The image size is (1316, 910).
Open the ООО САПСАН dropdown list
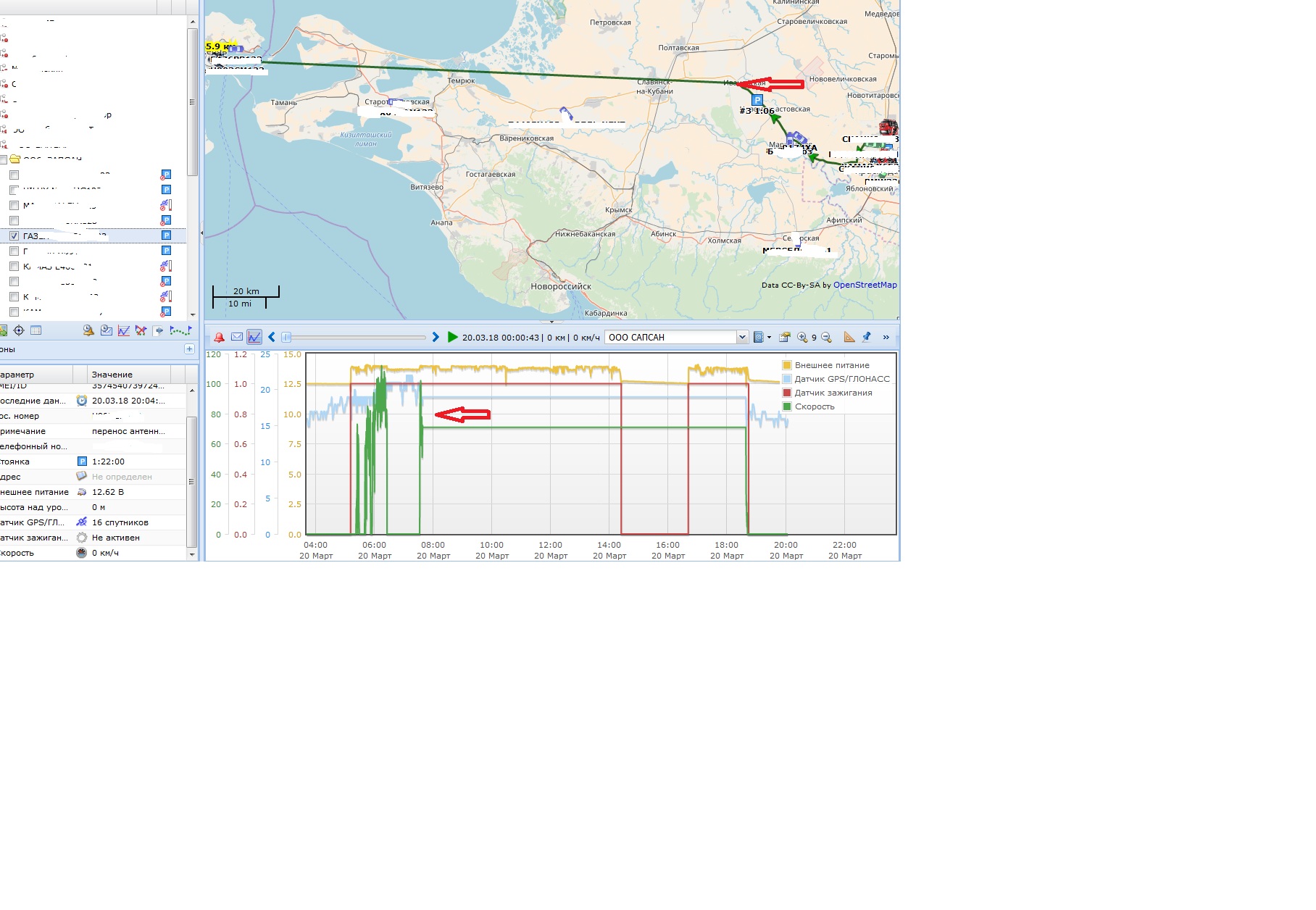(x=742, y=338)
